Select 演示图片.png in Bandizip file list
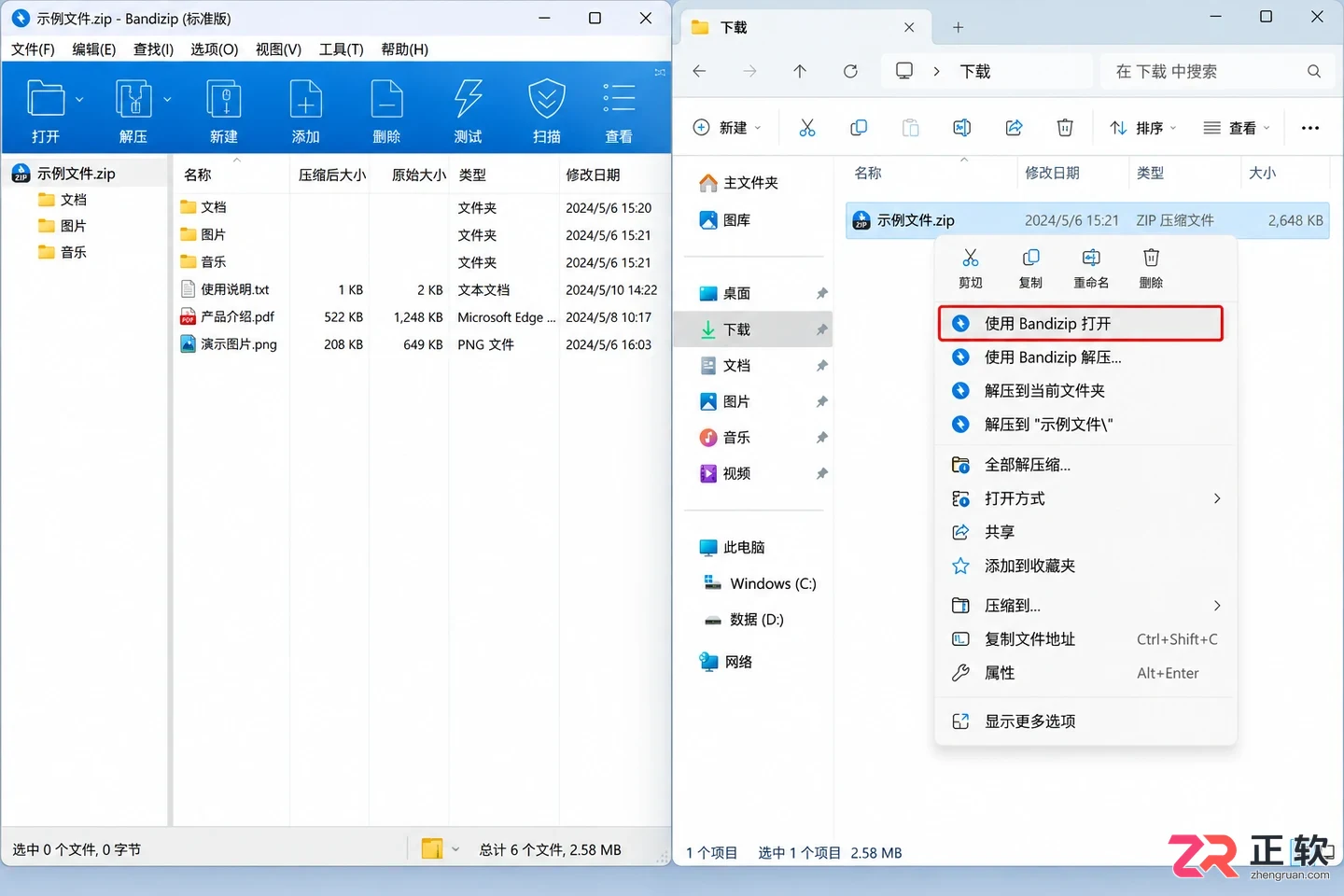 [239, 344]
